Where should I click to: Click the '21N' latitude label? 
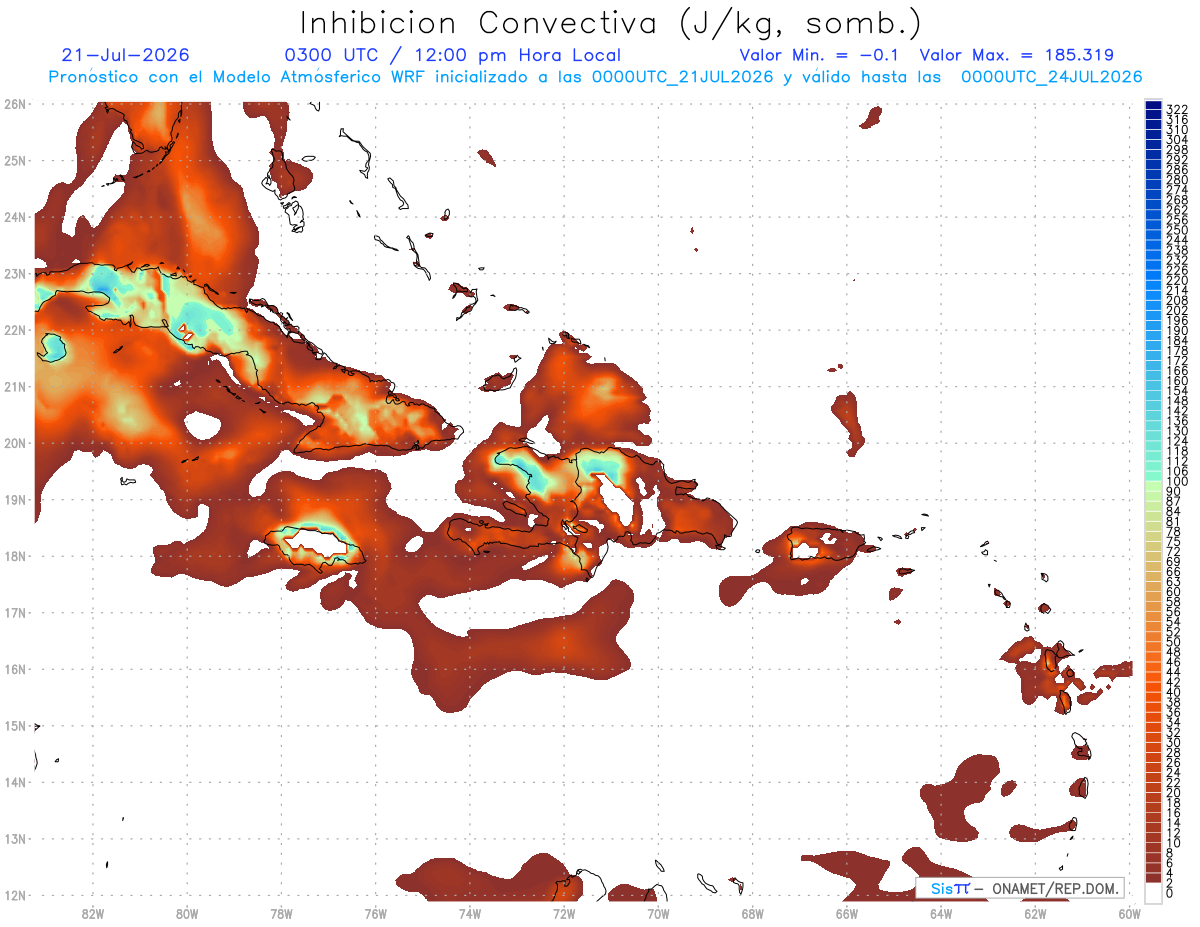14,386
